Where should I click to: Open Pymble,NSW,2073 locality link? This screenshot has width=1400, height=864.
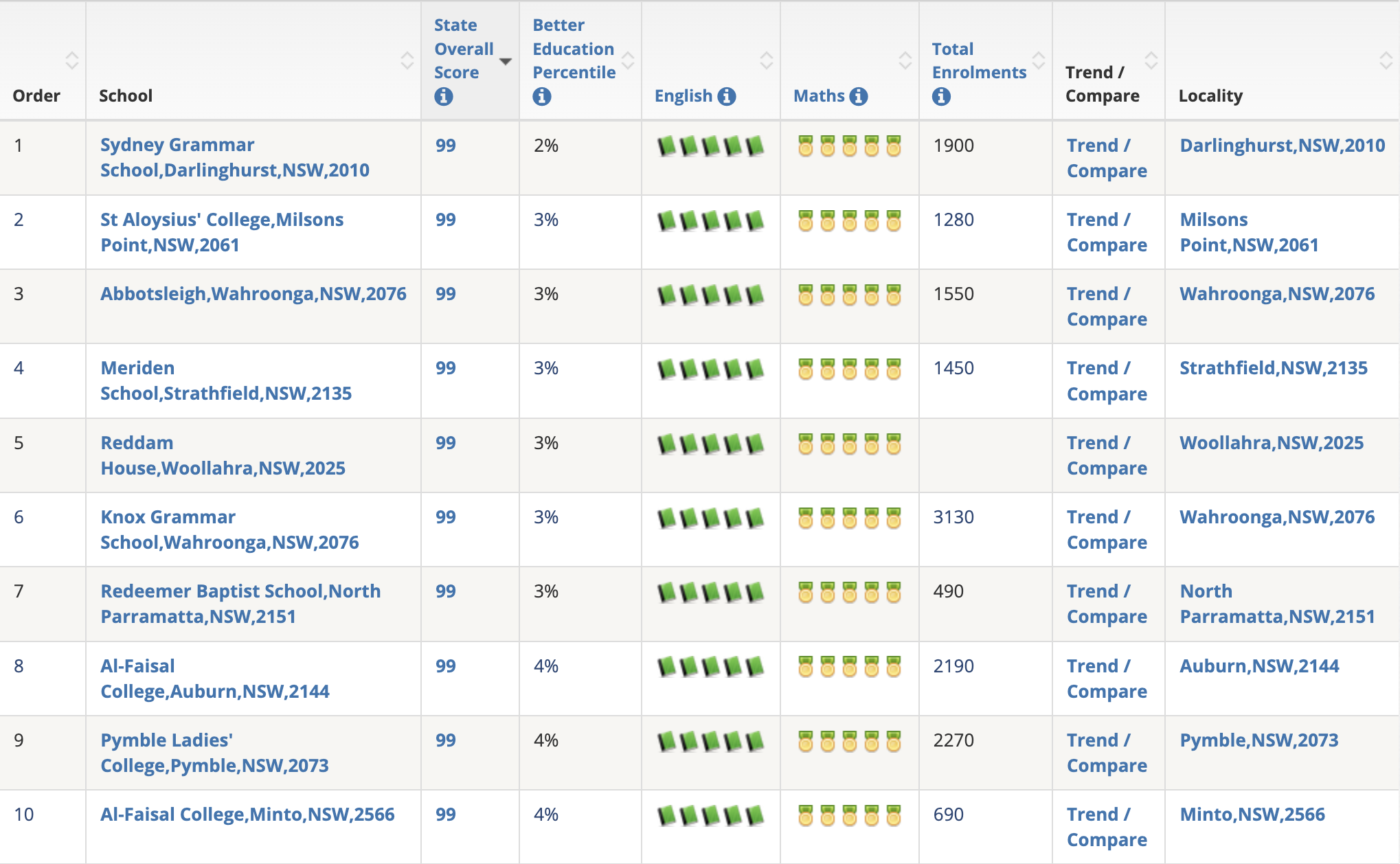pyautogui.click(x=1259, y=740)
